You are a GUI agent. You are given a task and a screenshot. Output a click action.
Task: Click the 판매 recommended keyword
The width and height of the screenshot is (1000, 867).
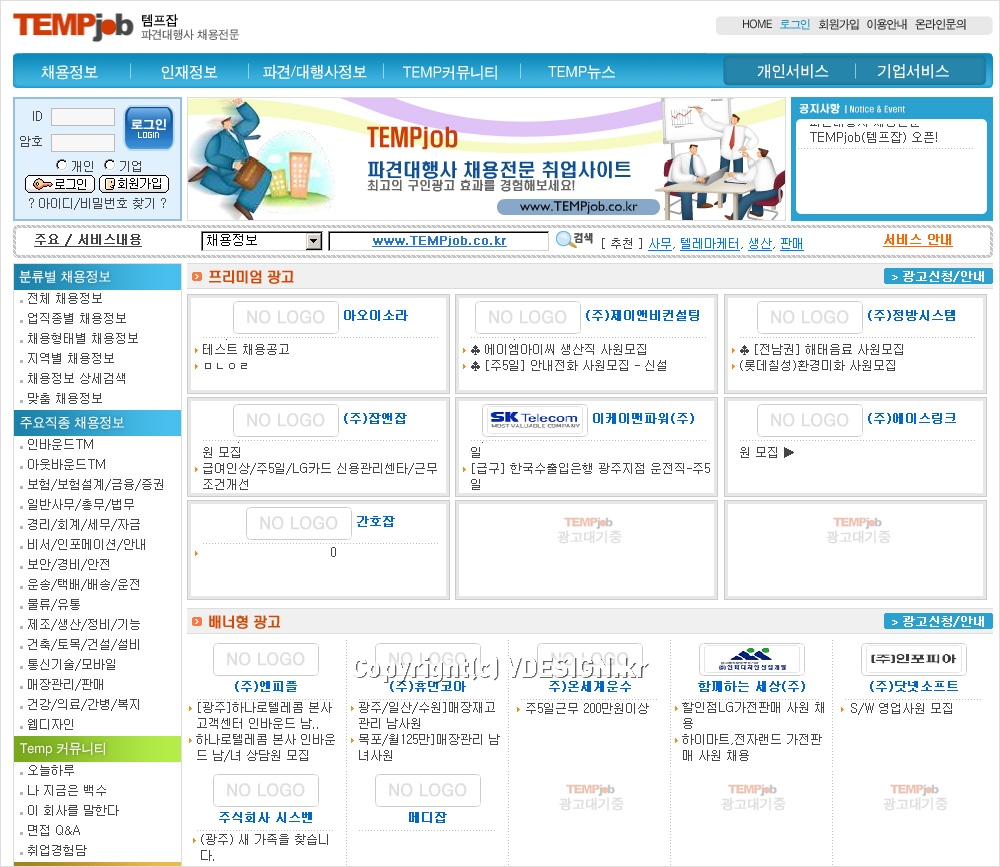pyautogui.click(x=791, y=243)
